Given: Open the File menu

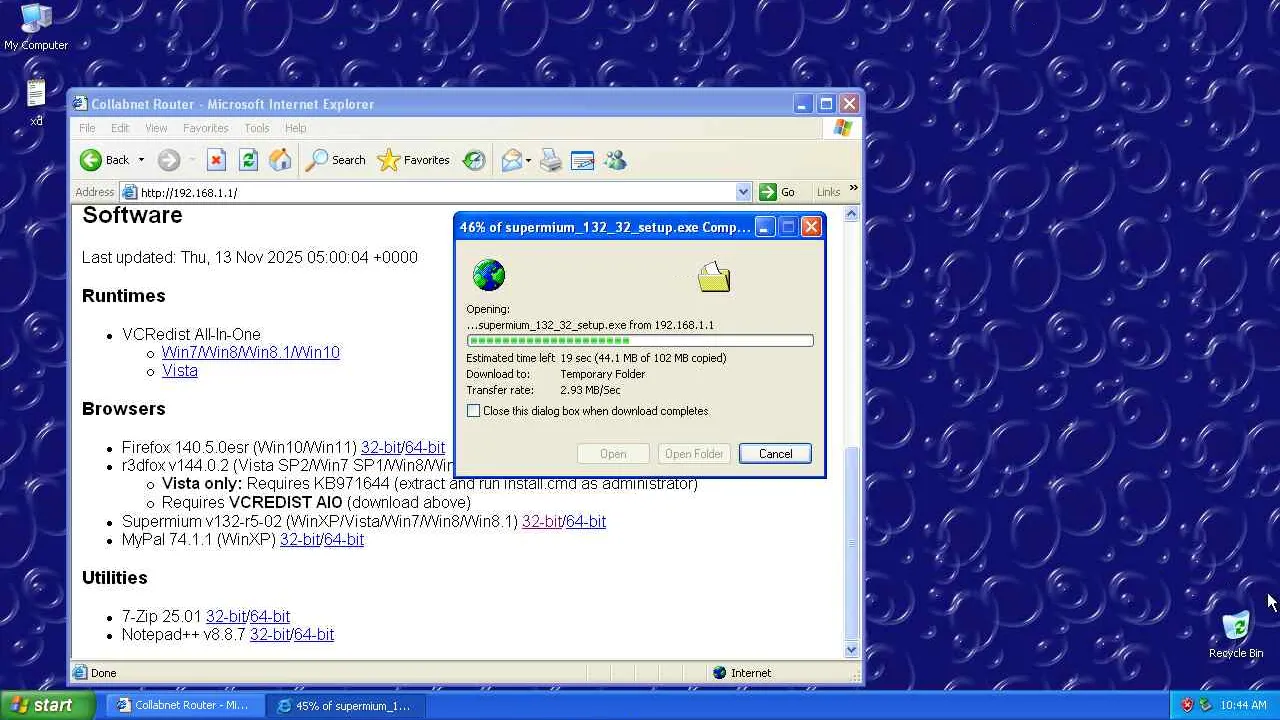Looking at the screenshot, I should (87, 128).
